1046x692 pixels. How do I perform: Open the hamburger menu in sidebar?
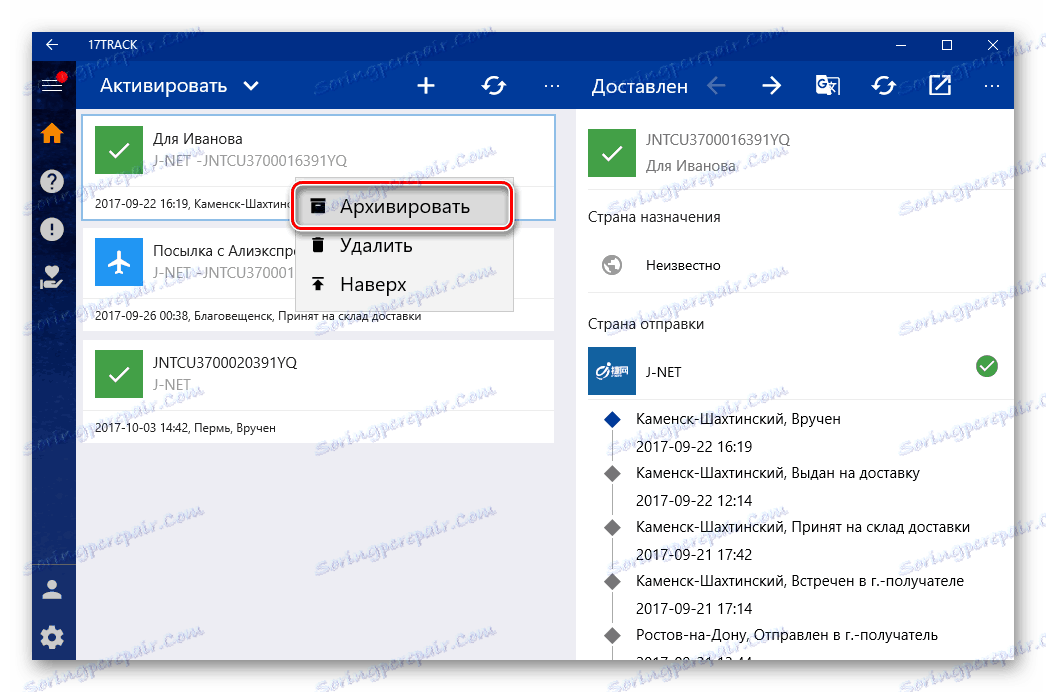[52, 85]
